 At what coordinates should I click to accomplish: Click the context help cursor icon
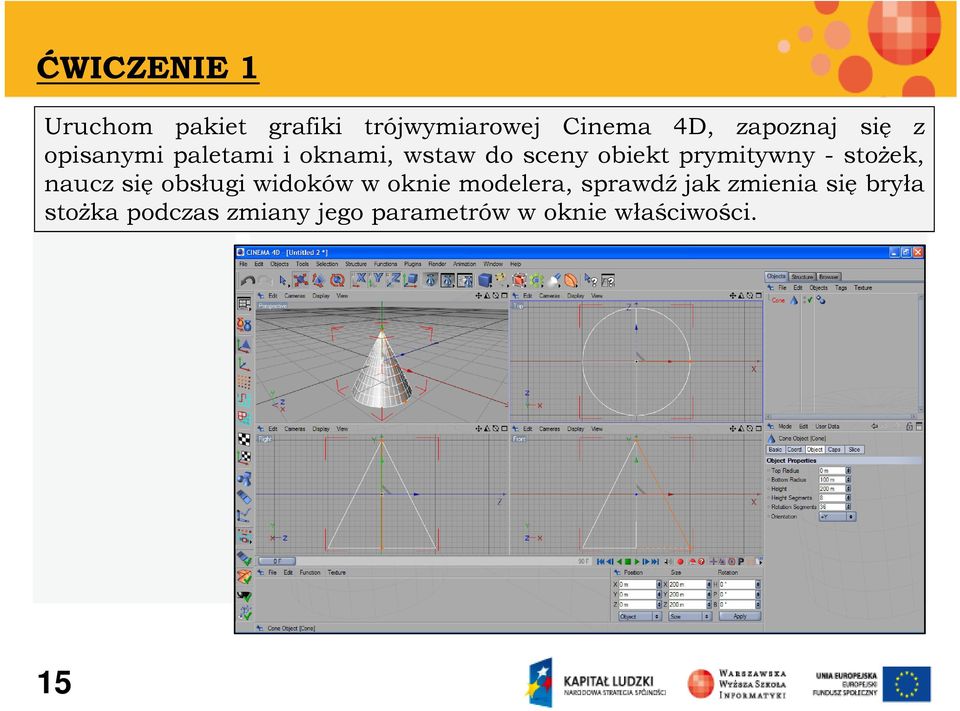(x=591, y=280)
